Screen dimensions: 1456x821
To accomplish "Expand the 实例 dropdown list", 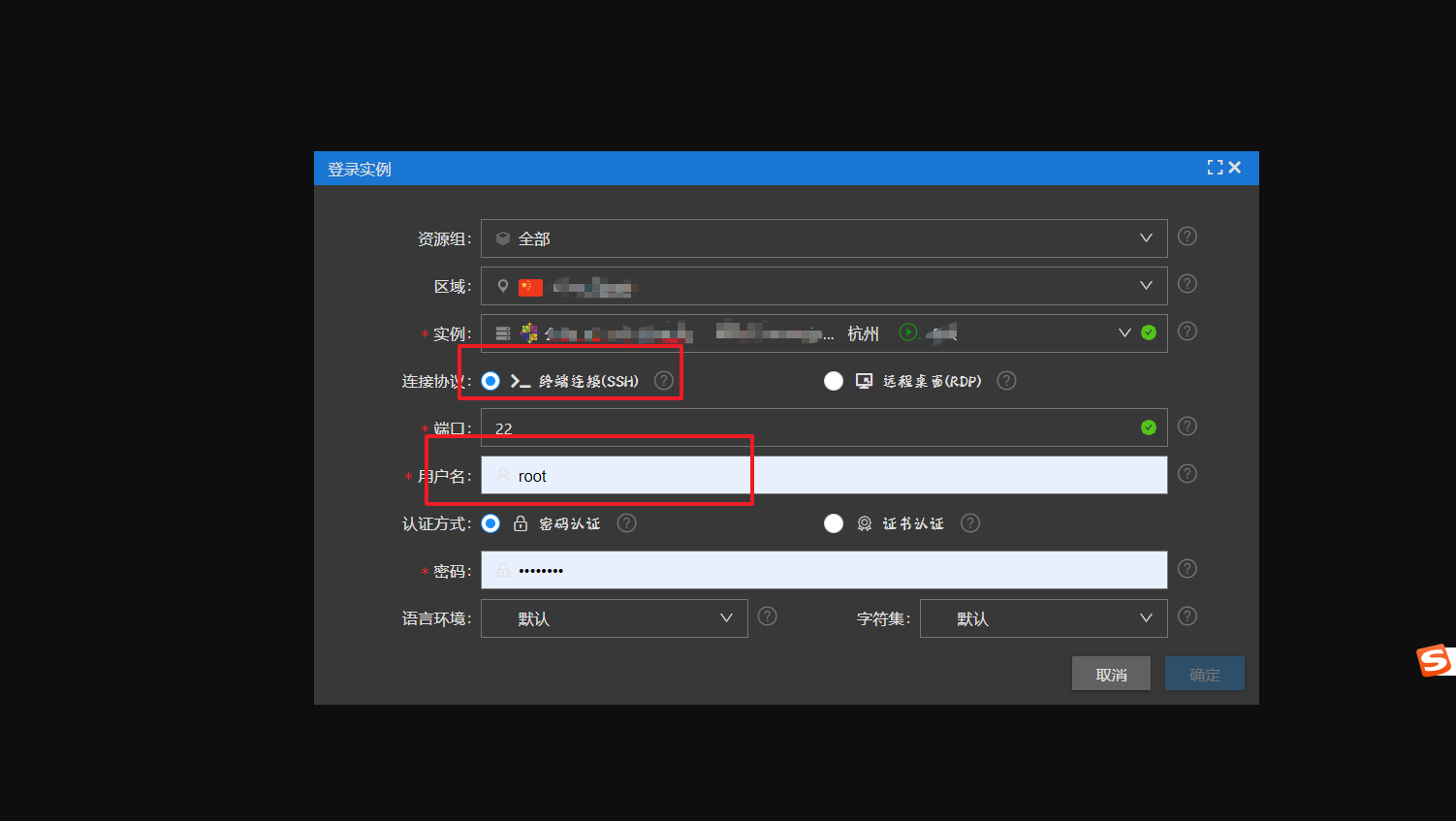I will 1125,332.
